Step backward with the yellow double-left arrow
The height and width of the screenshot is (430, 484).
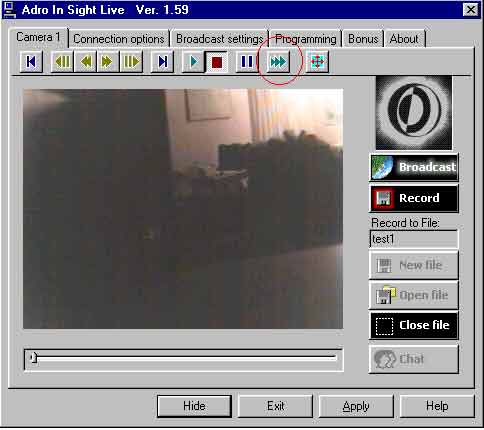point(86,62)
